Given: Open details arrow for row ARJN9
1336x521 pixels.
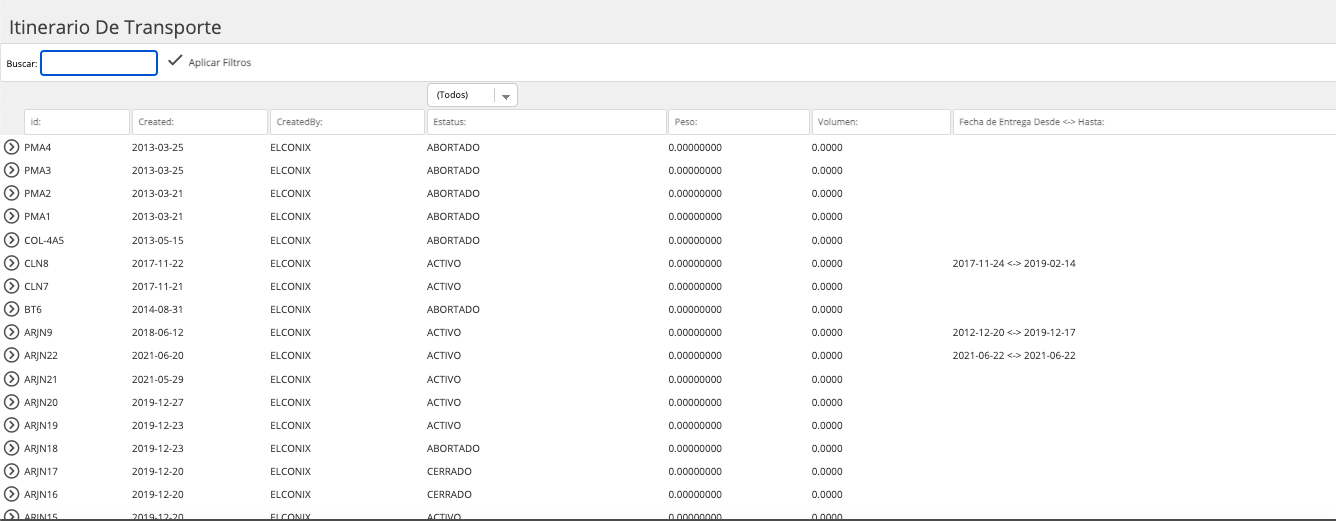Looking at the screenshot, I should [x=12, y=332].
